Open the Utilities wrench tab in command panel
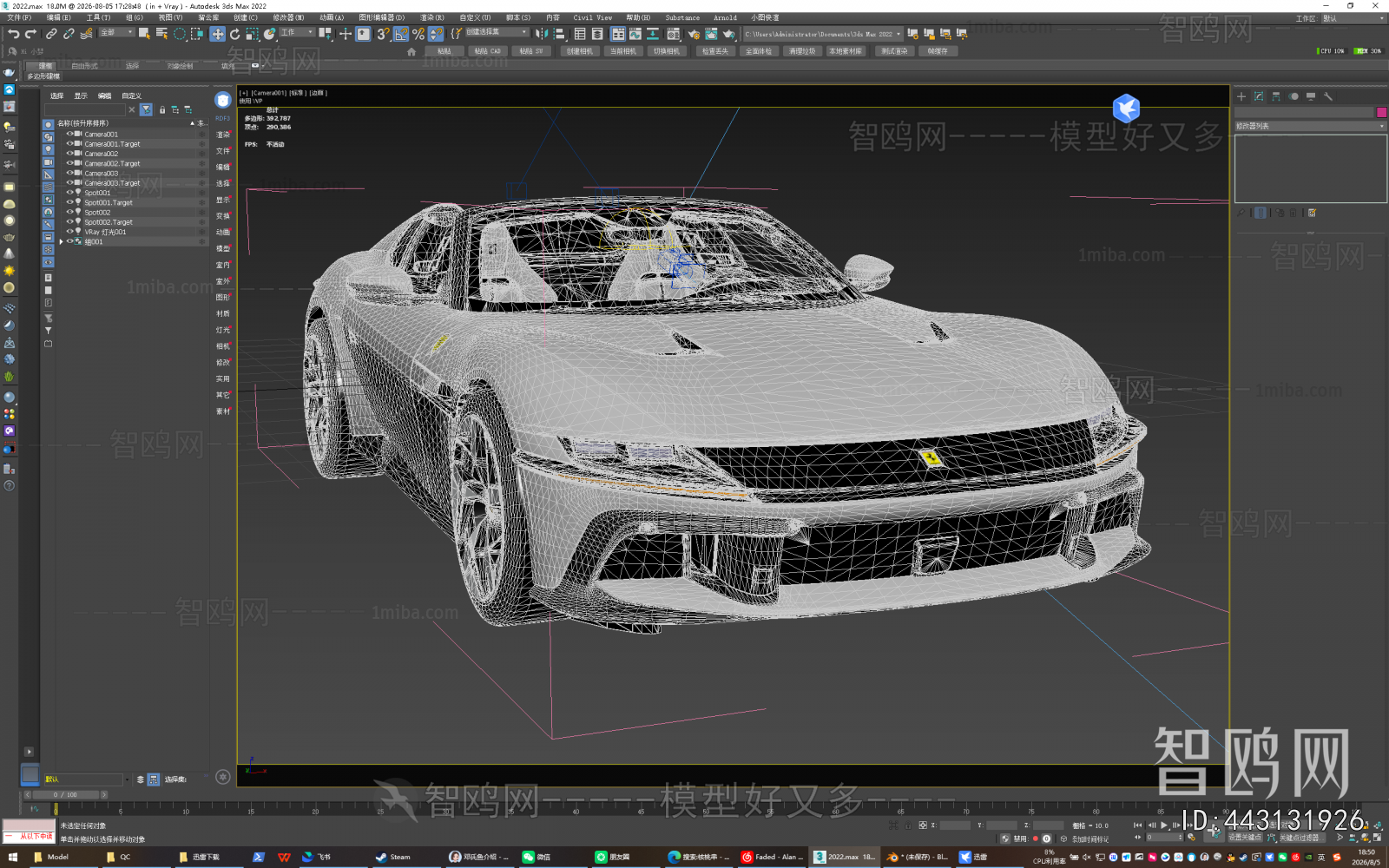Viewport: 1389px width, 868px height. [1328, 96]
